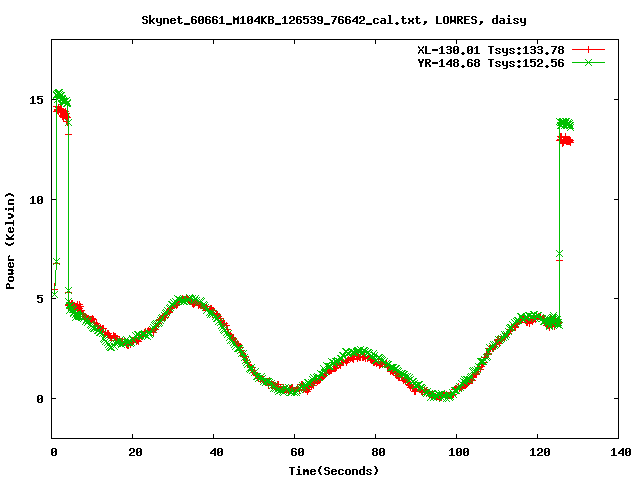Click x-axis tick label 80
This screenshot has height=480, width=640.
click(x=378, y=452)
